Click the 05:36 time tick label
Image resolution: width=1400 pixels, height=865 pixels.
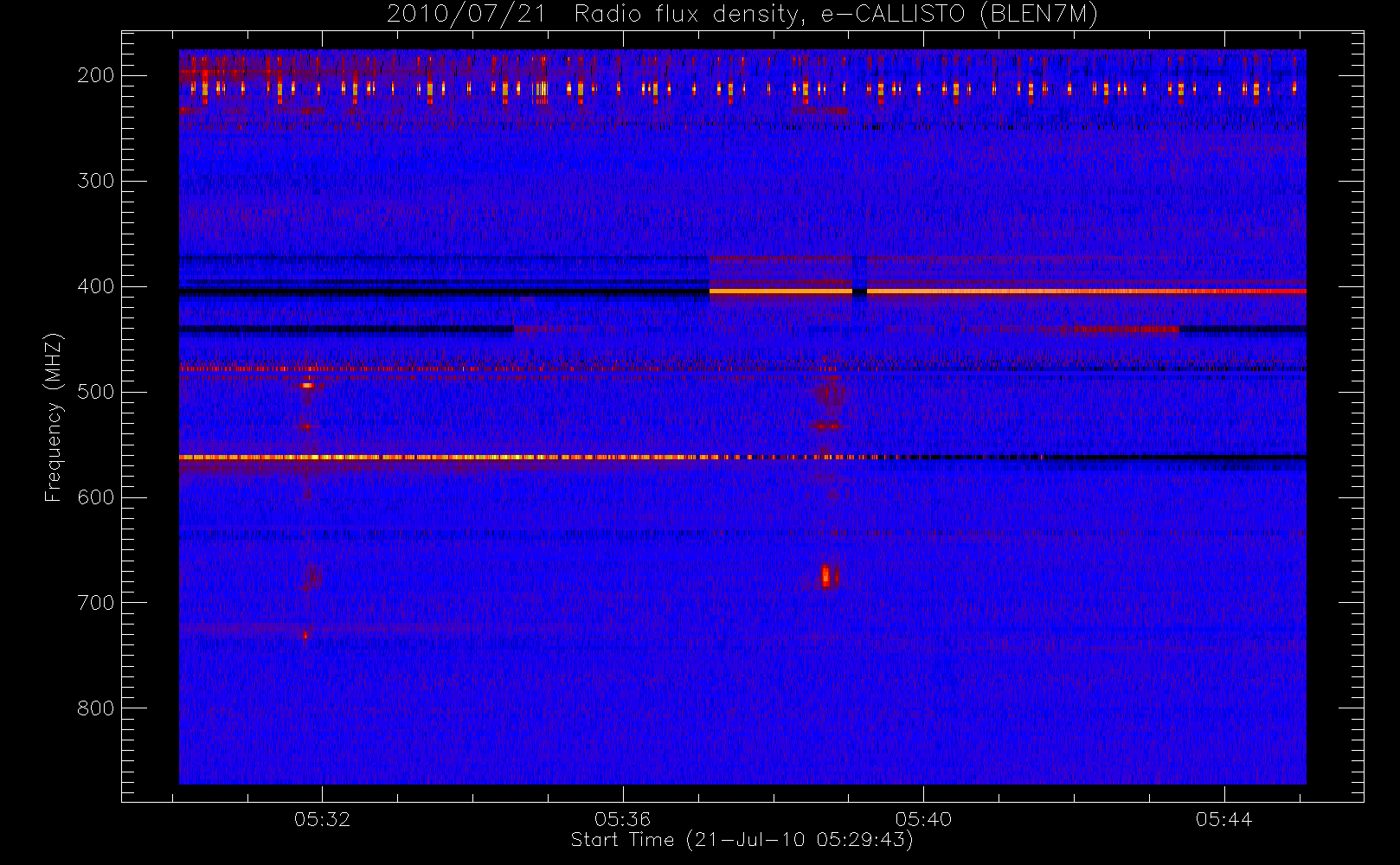(x=622, y=819)
